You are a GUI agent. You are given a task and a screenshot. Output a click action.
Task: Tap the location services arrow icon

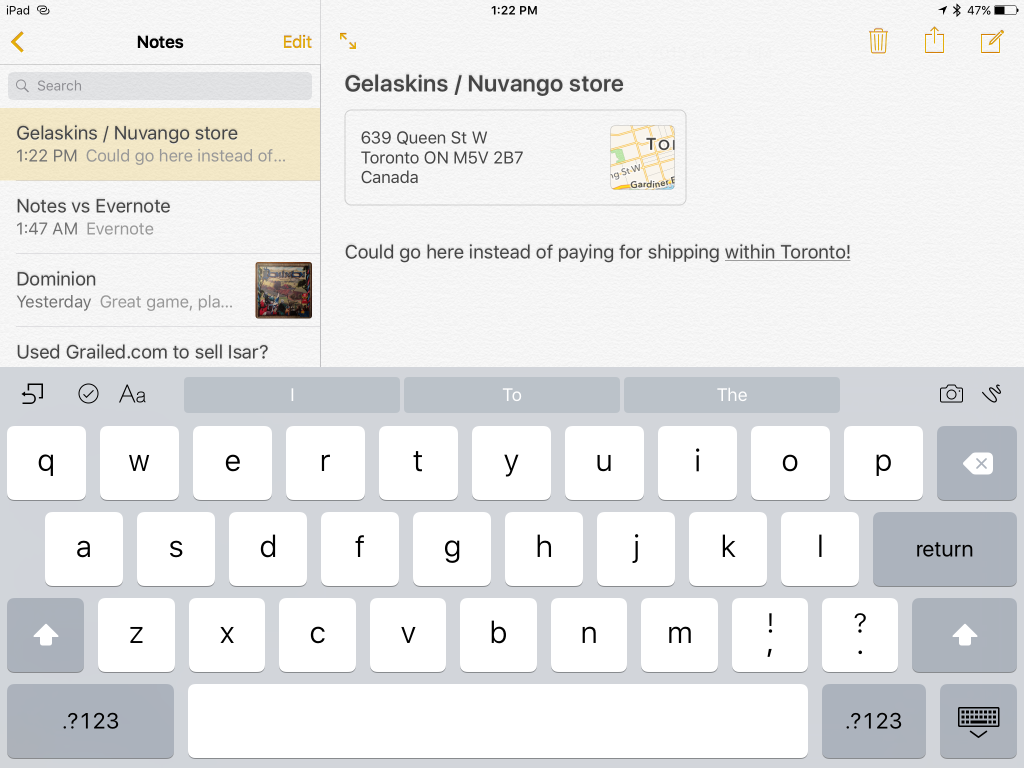pos(943,10)
